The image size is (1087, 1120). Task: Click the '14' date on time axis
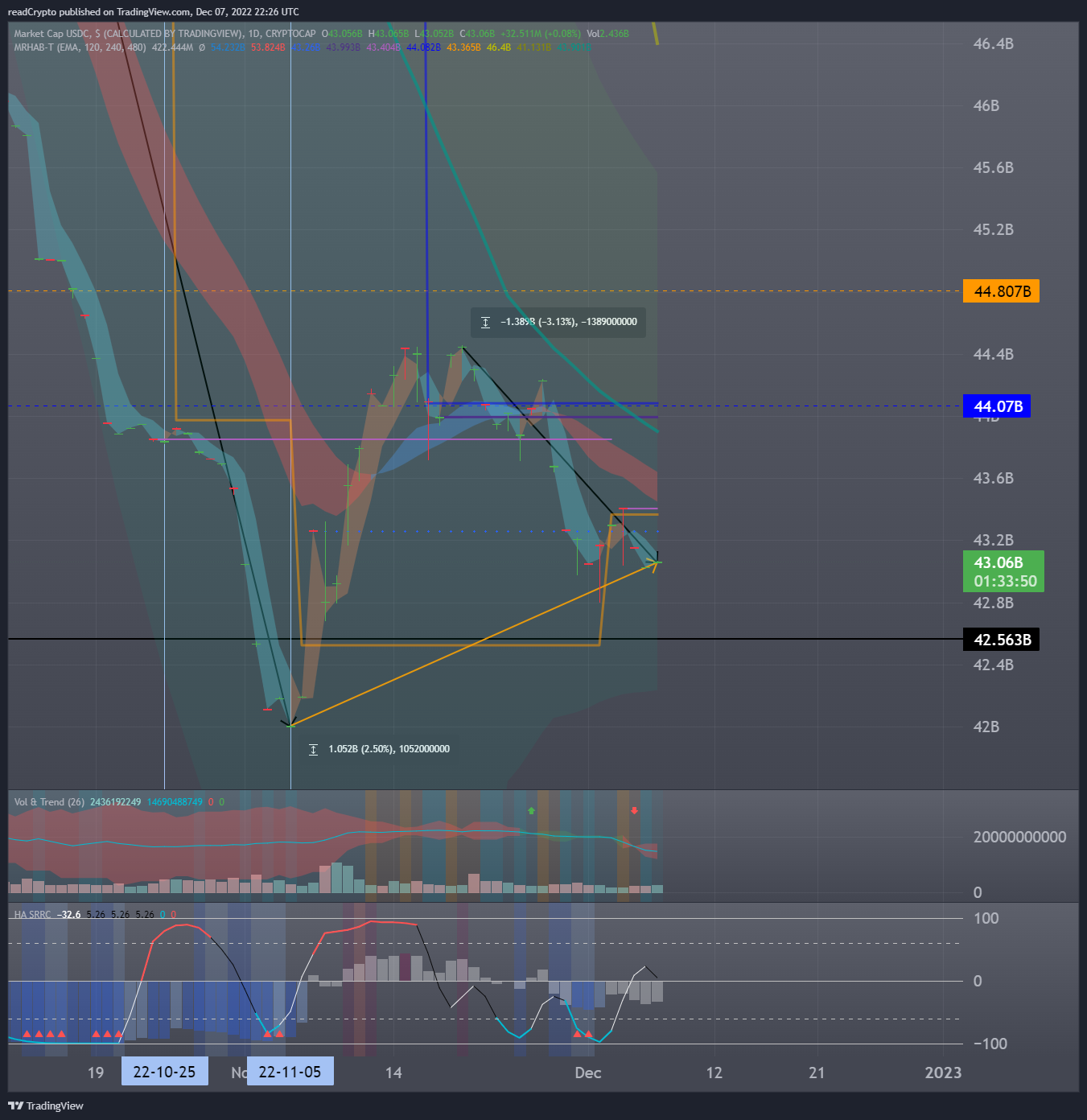click(393, 1073)
